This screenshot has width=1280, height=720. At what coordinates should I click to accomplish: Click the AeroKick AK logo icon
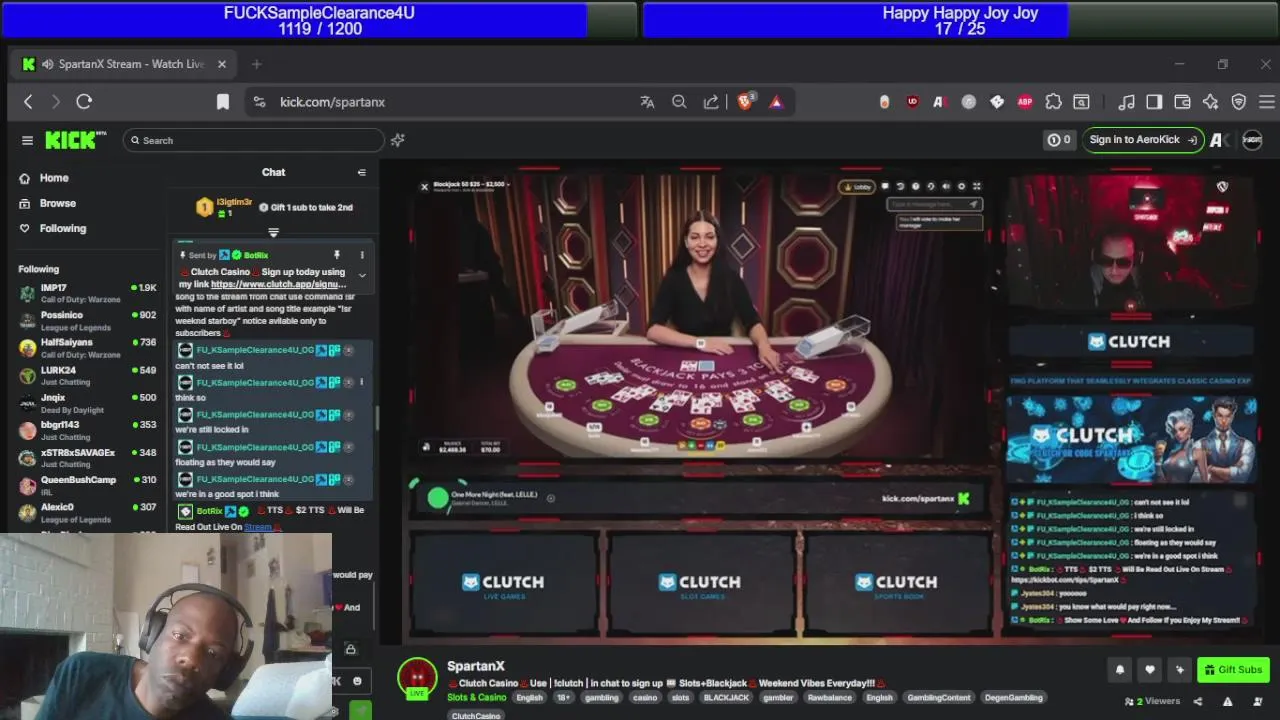pyautogui.click(x=1218, y=140)
